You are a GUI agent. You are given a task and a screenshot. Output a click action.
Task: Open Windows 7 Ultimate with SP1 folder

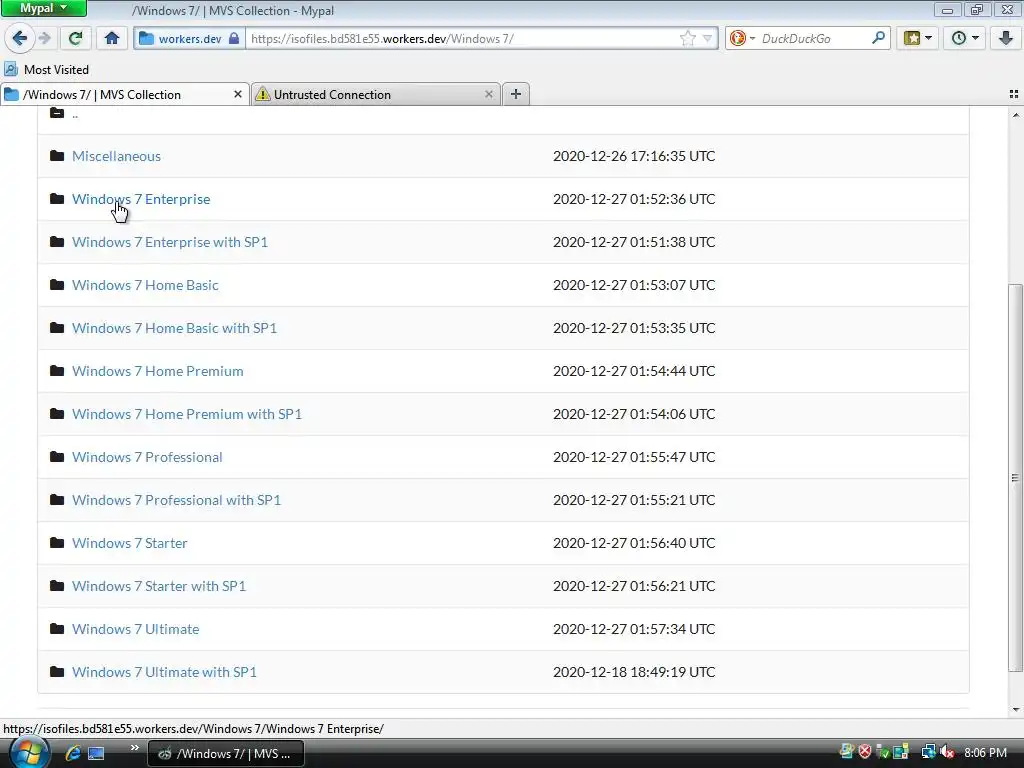click(x=164, y=673)
